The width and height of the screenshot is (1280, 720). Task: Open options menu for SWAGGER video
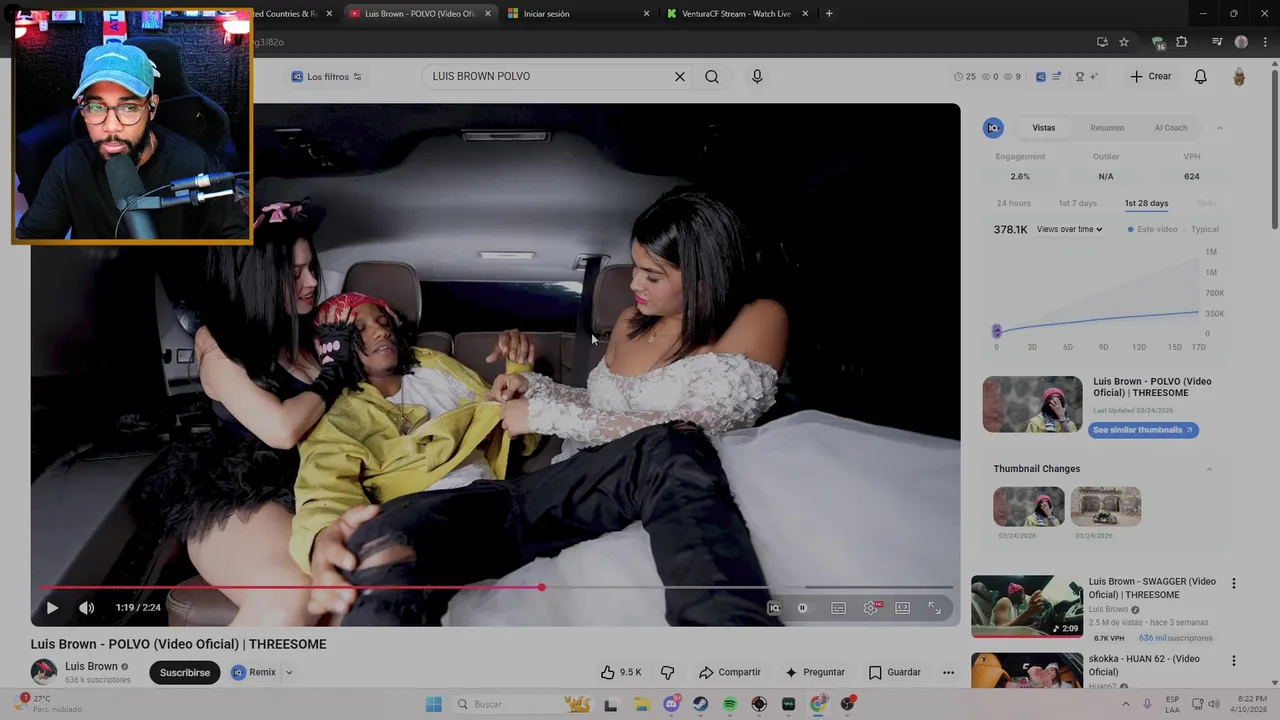coord(1233,583)
